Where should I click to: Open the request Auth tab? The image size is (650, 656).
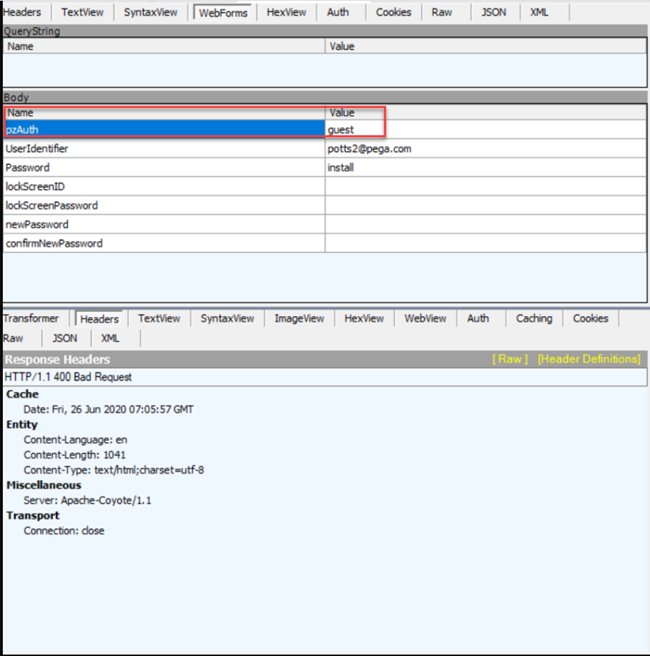point(338,12)
